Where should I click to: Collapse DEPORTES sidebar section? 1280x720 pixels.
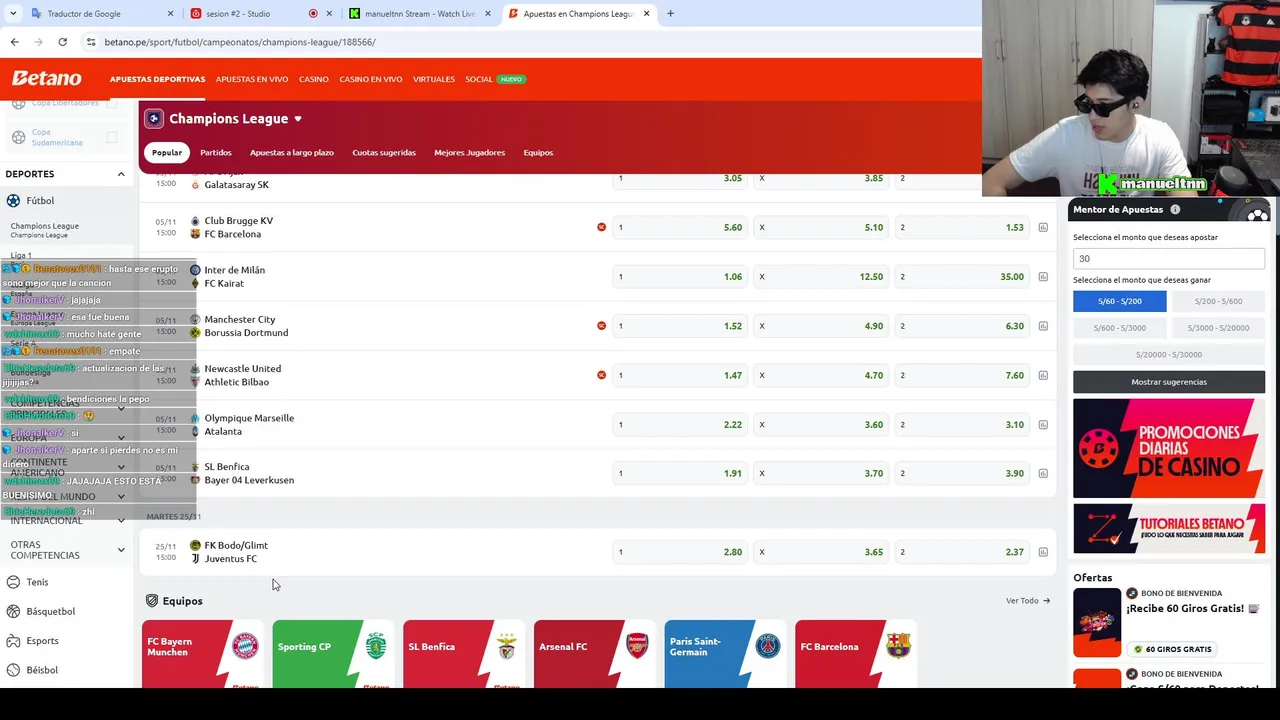point(121,175)
